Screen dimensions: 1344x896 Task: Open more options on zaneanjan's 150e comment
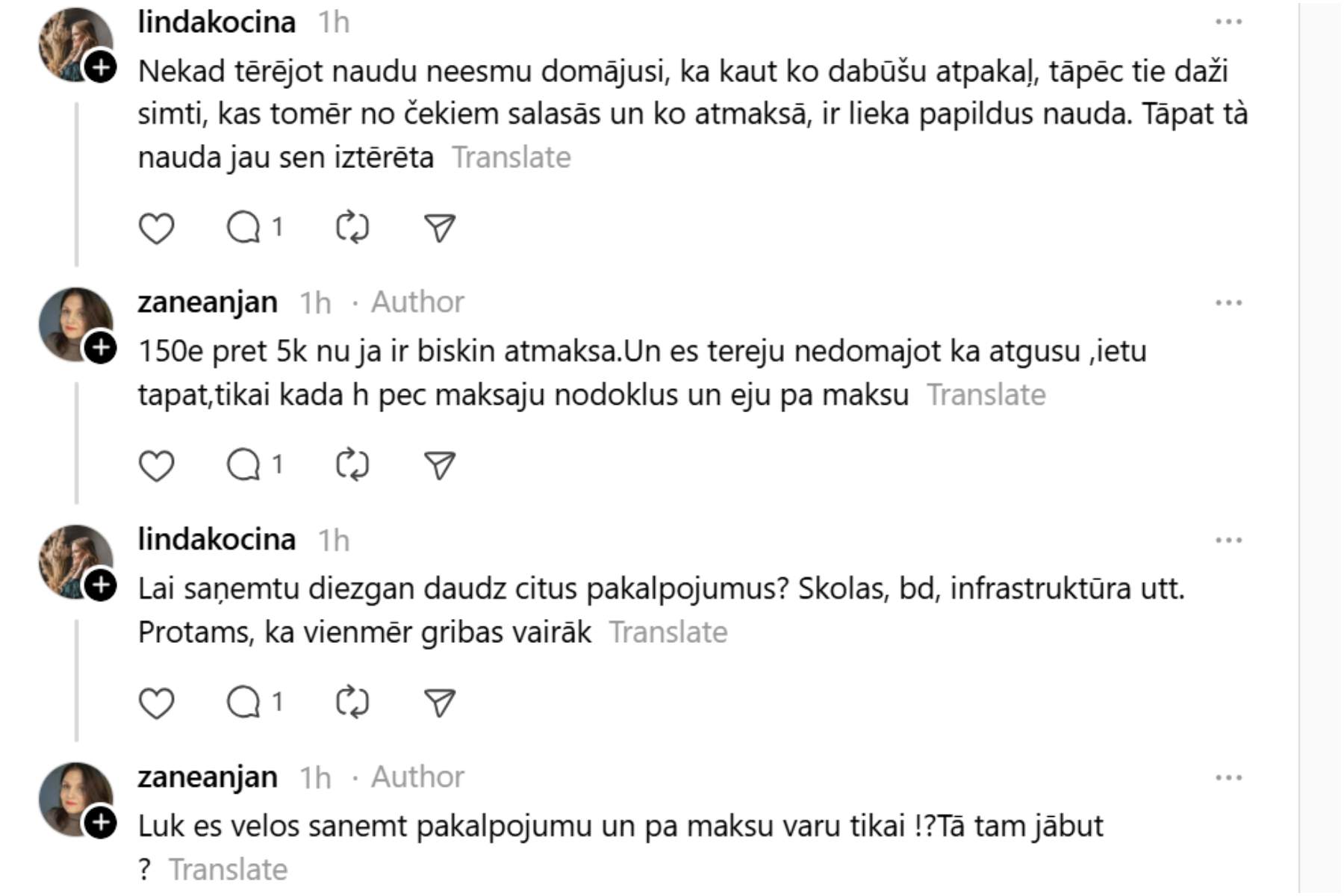click(1228, 303)
